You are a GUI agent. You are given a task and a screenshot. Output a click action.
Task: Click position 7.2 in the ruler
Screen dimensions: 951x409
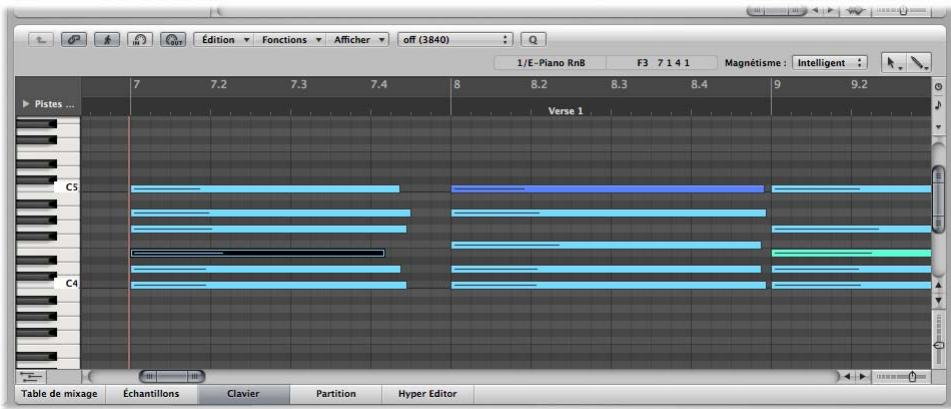pyautogui.click(x=218, y=84)
